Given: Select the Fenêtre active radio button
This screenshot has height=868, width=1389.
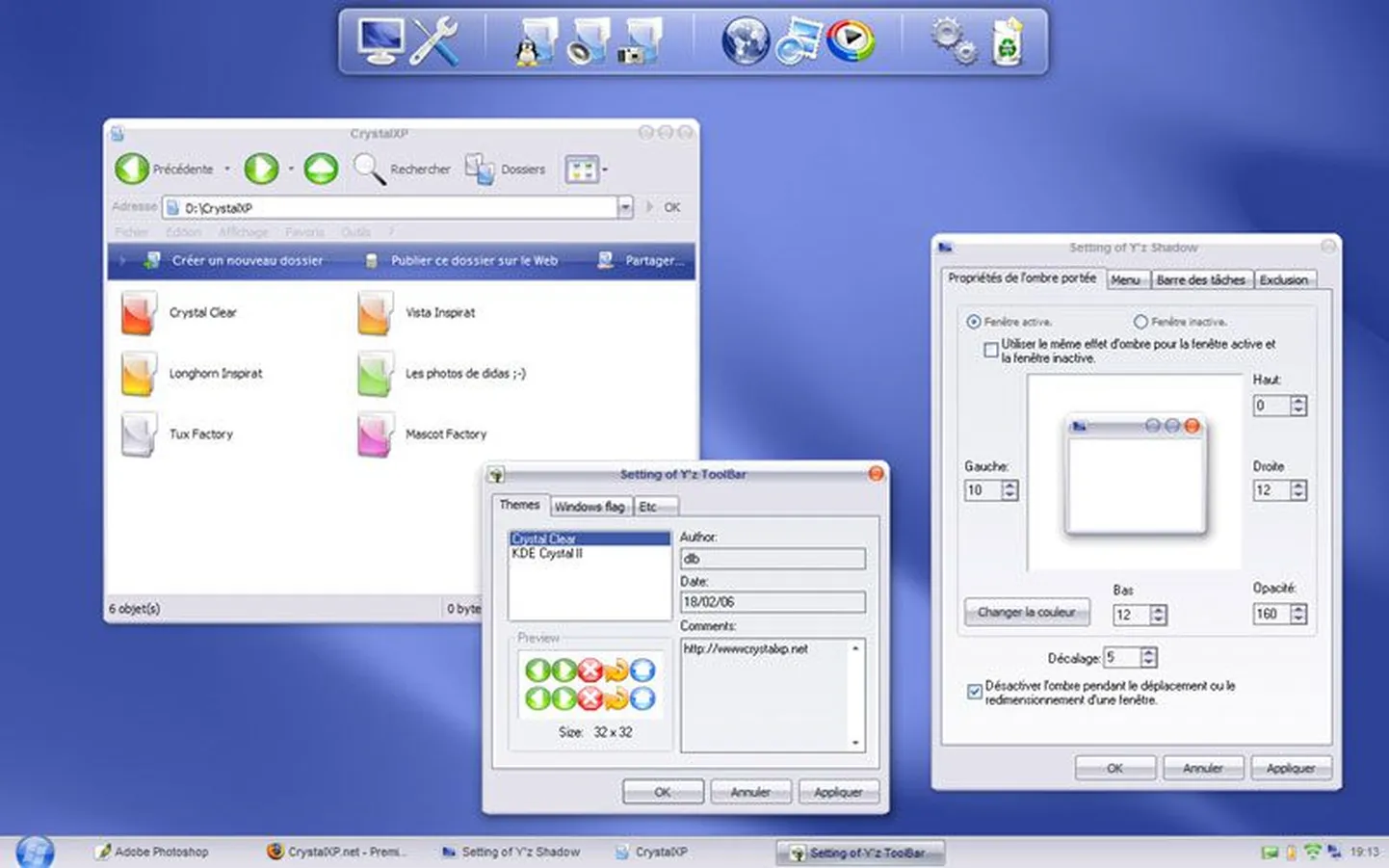Looking at the screenshot, I should [x=974, y=322].
